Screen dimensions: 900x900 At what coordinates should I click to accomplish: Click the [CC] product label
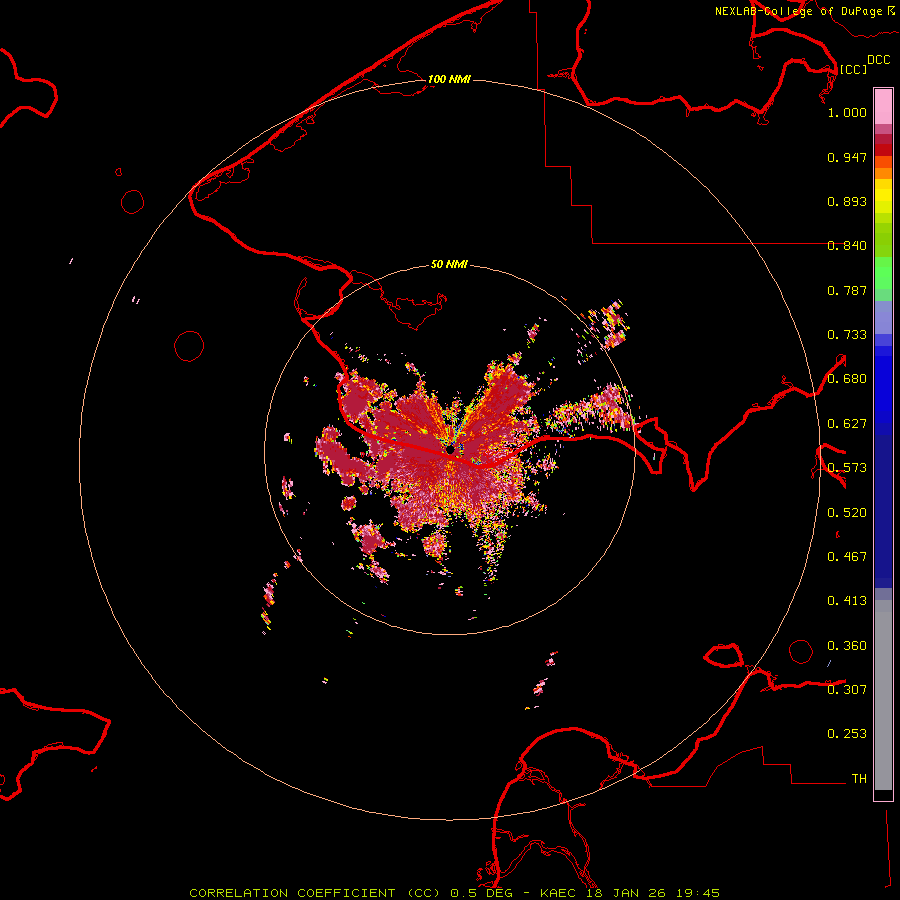point(853,69)
